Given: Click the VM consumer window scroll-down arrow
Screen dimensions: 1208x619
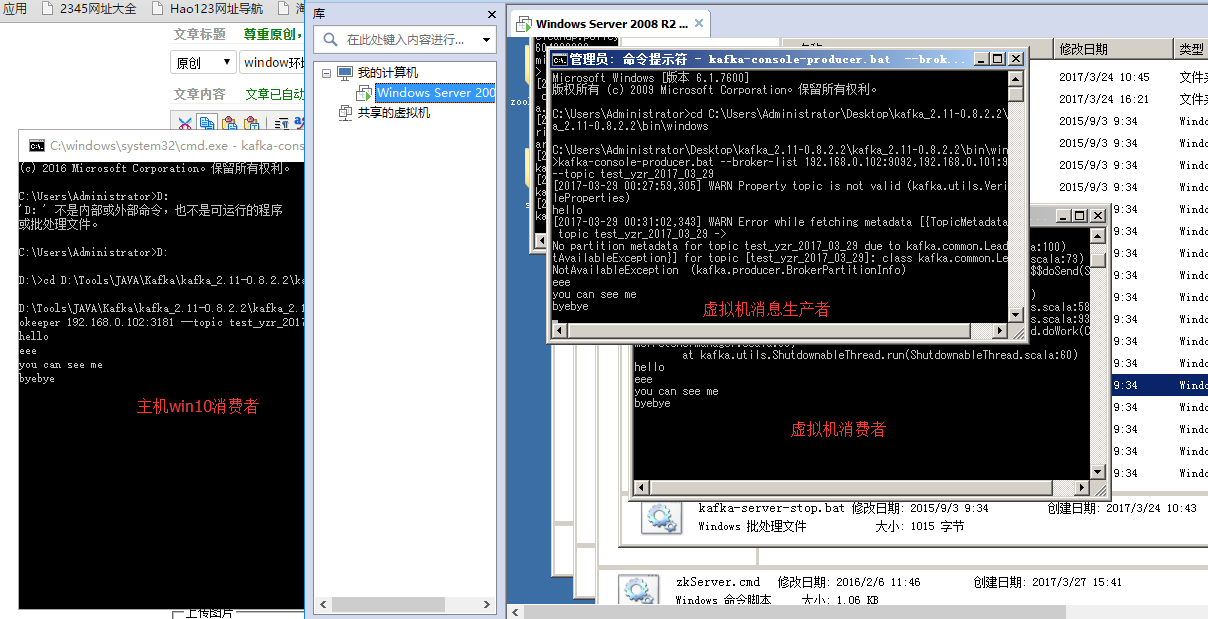Looking at the screenshot, I should coord(1098,472).
